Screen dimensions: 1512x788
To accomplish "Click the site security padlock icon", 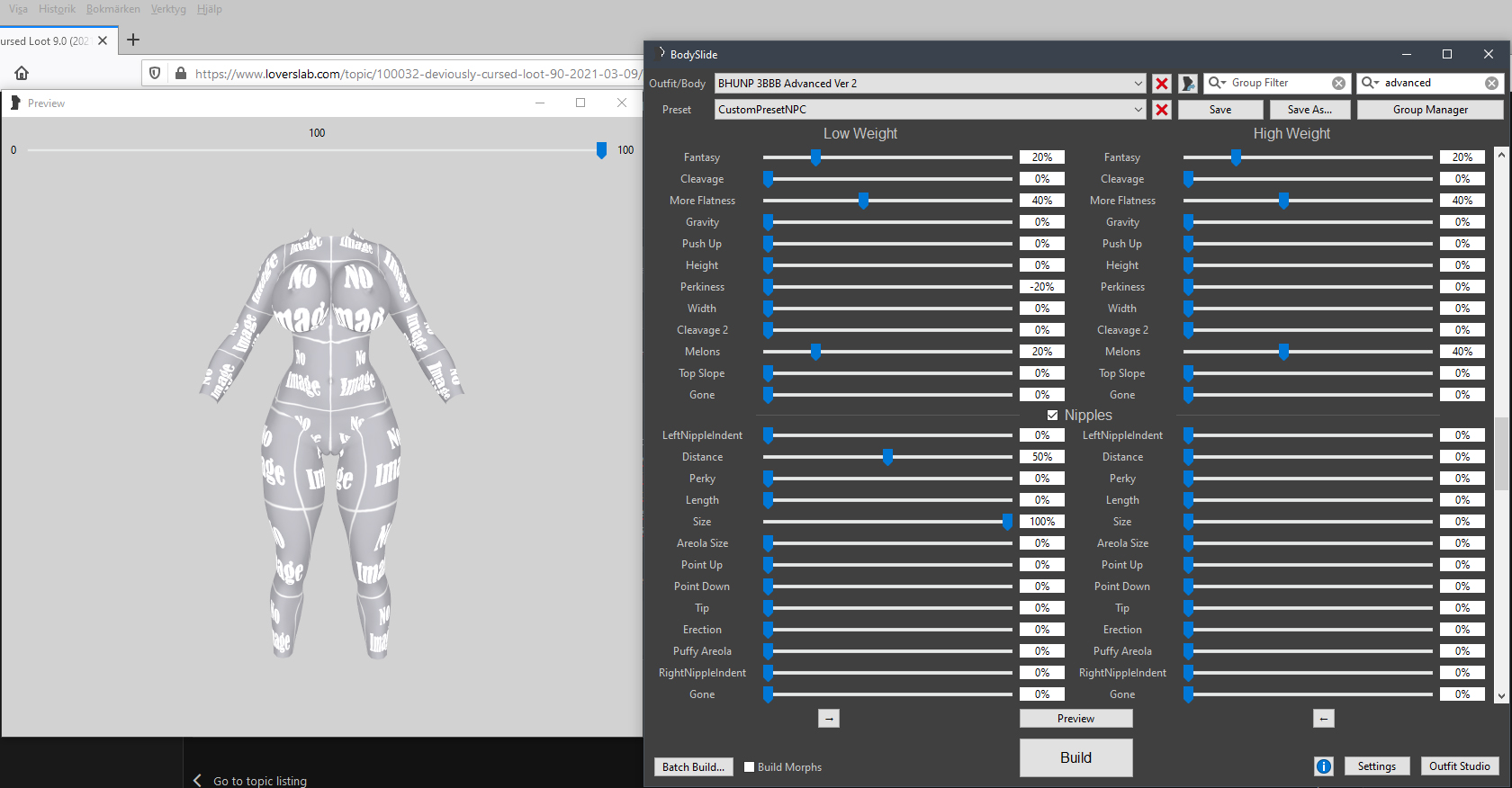I will tap(180, 73).
